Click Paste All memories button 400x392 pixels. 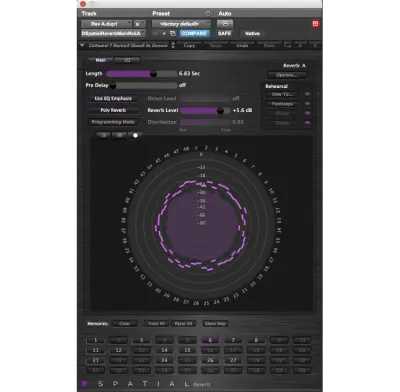pyautogui.click(x=184, y=324)
